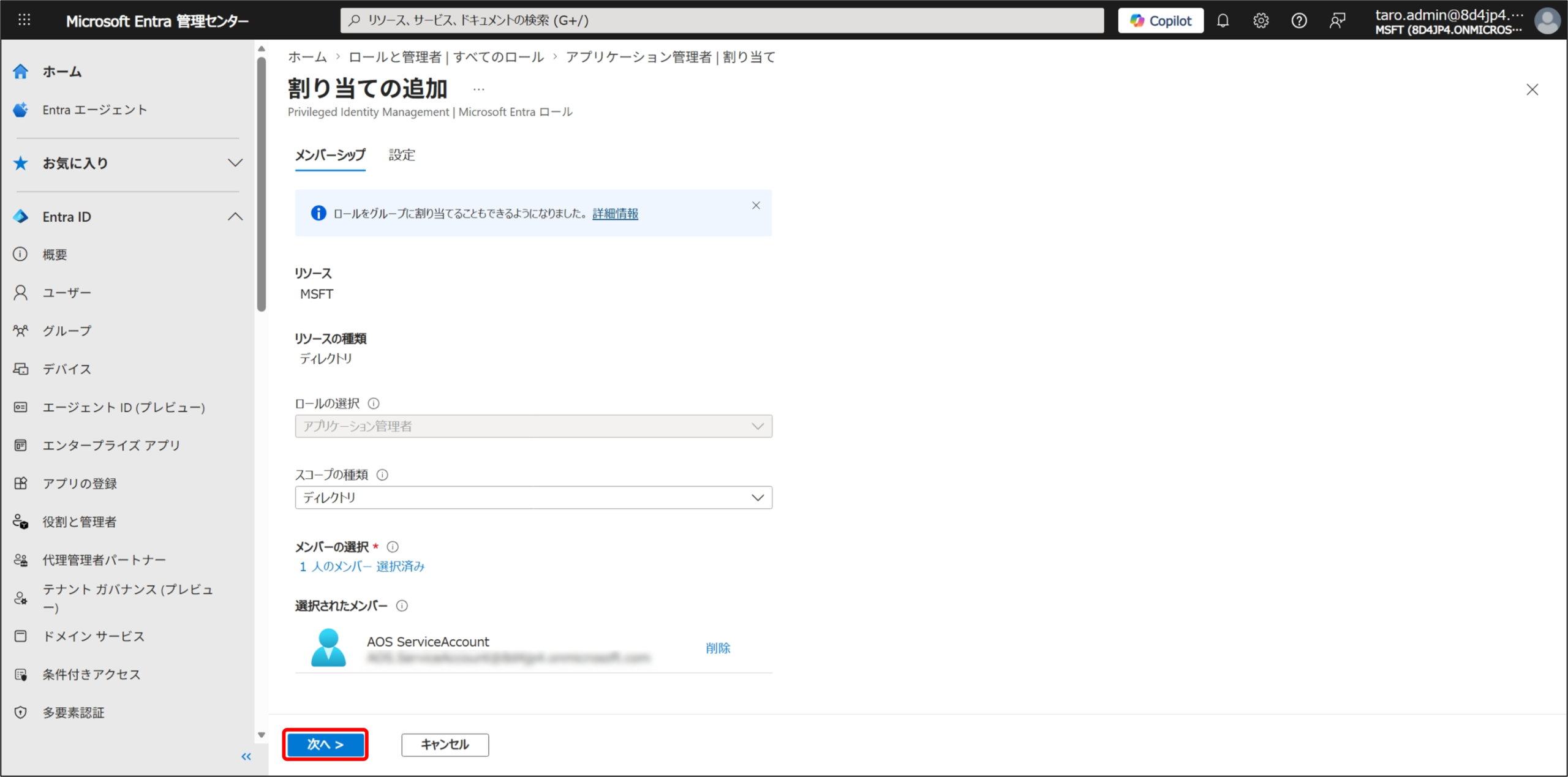Click the top search box

coord(722,21)
